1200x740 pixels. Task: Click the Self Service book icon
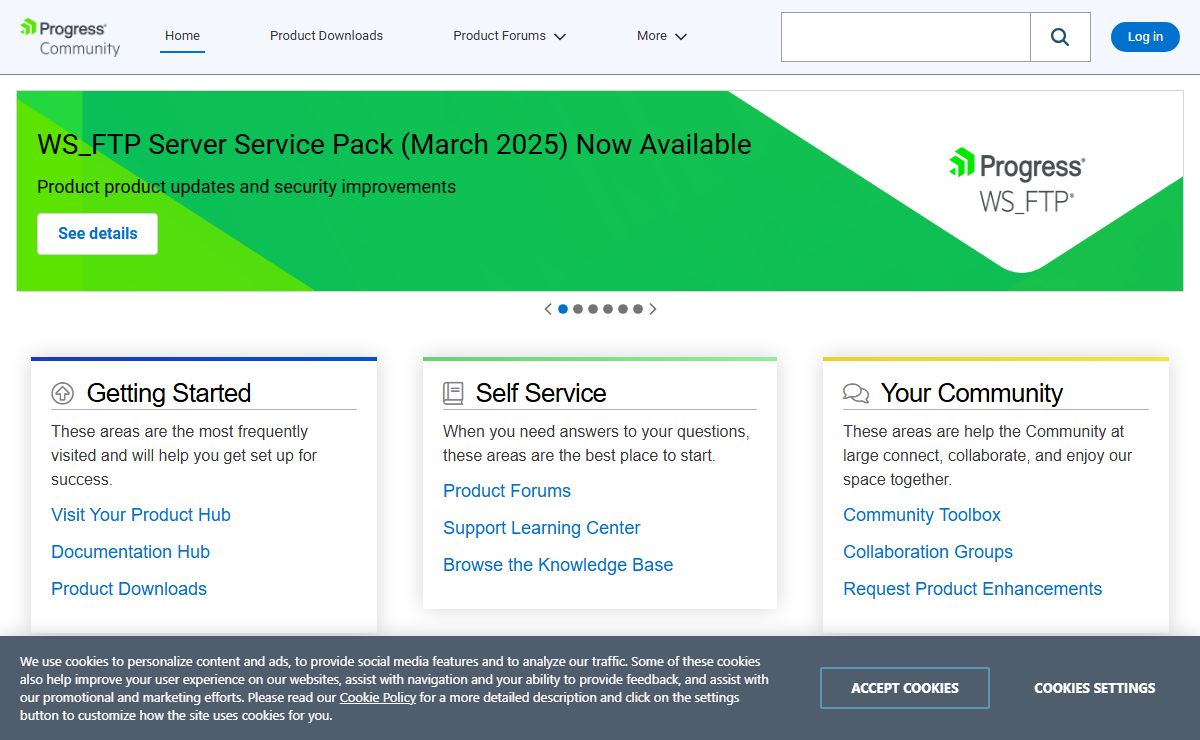[453, 393]
